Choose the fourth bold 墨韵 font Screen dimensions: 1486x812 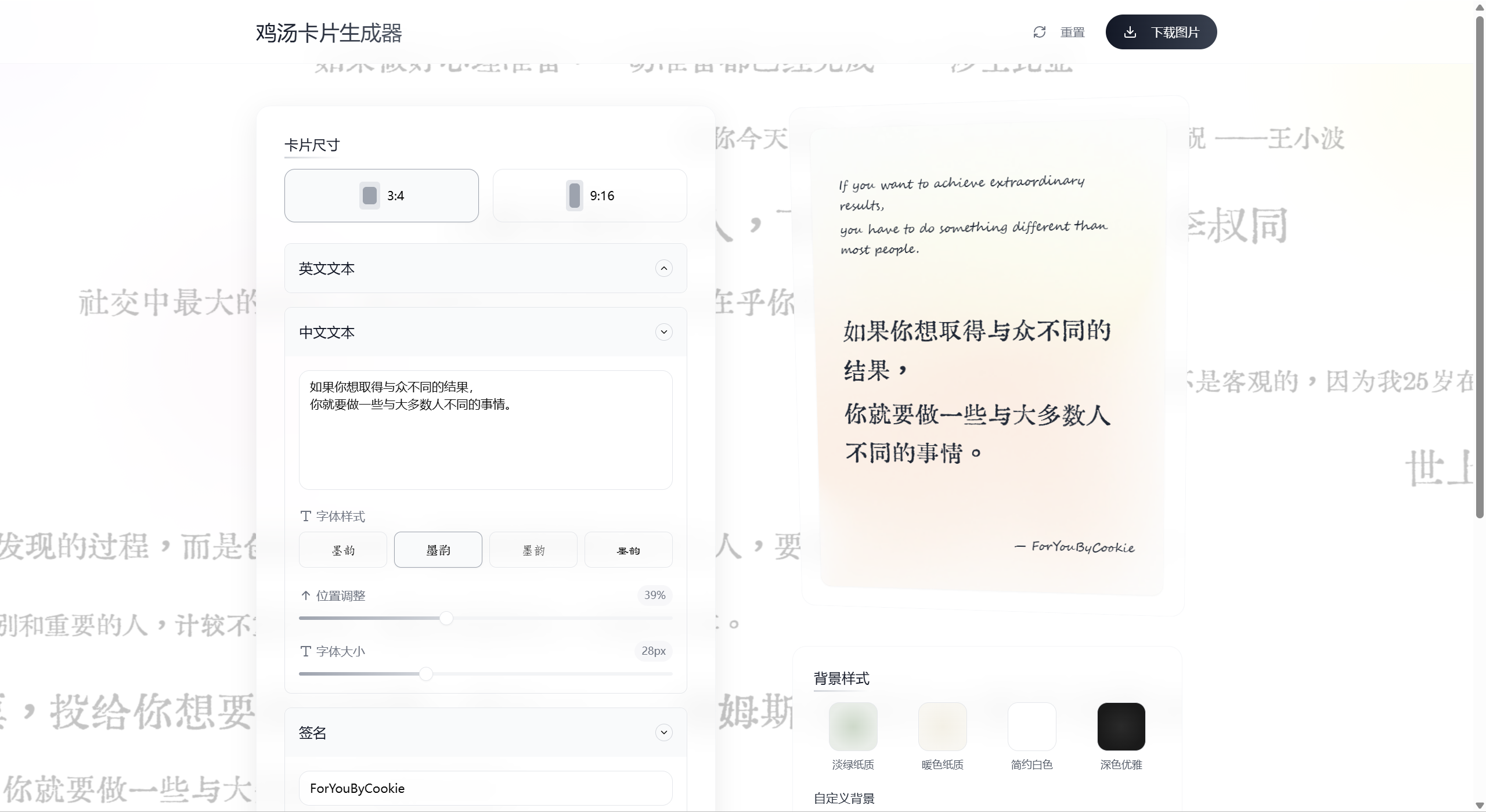(628, 550)
